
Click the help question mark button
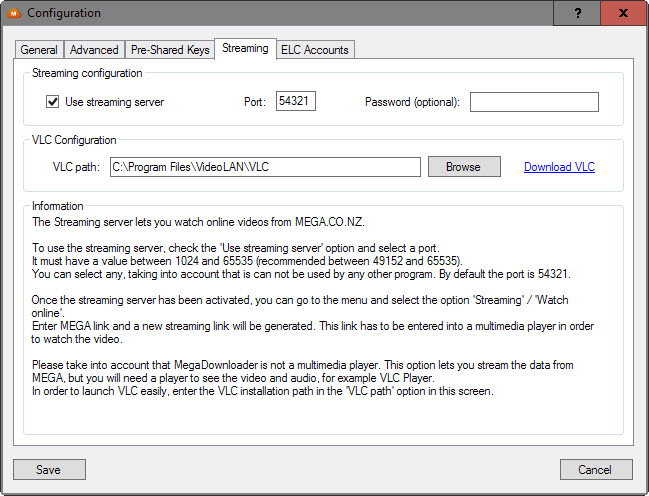[577, 13]
